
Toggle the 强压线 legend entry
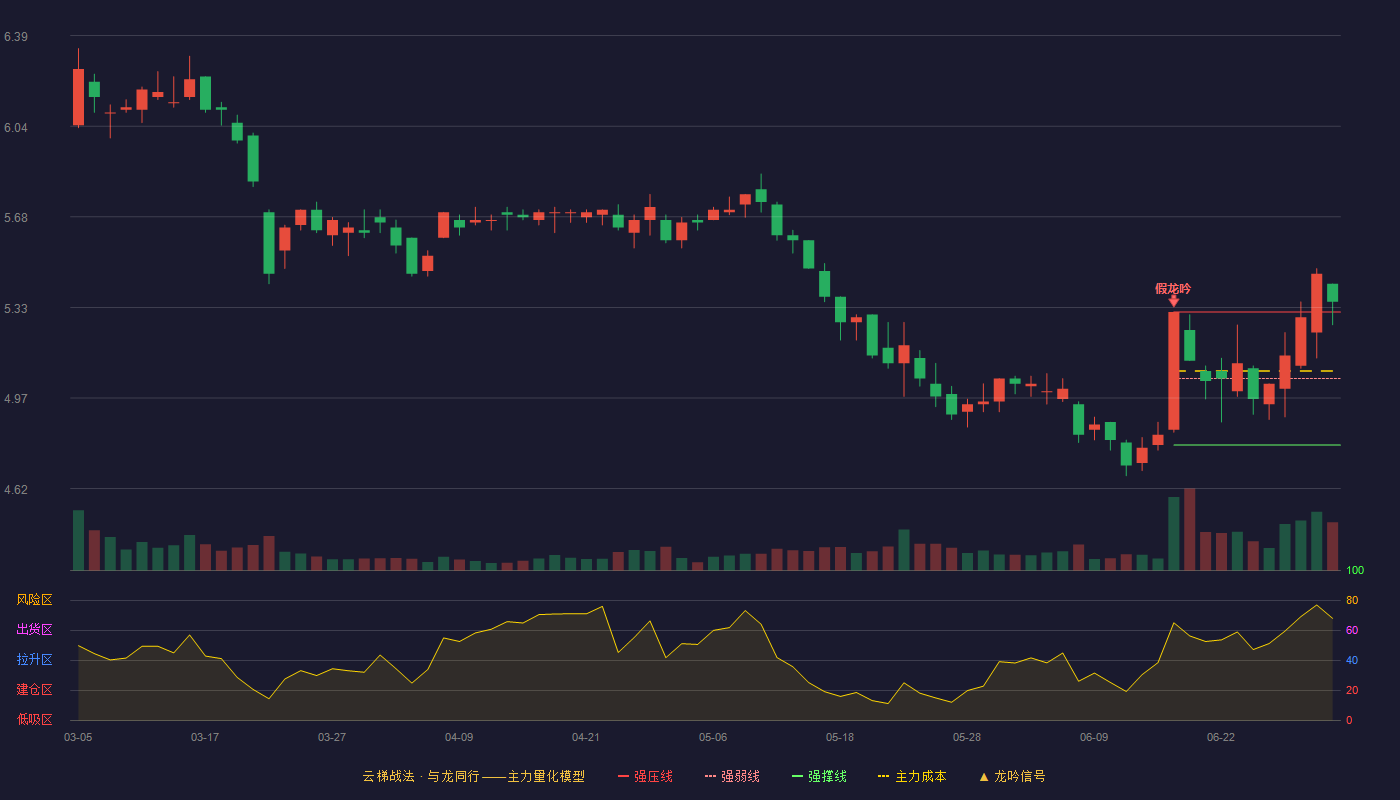click(645, 776)
